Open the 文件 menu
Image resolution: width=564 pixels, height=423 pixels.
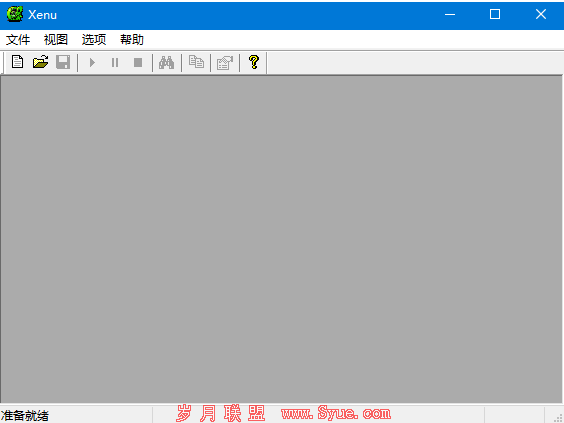point(18,40)
